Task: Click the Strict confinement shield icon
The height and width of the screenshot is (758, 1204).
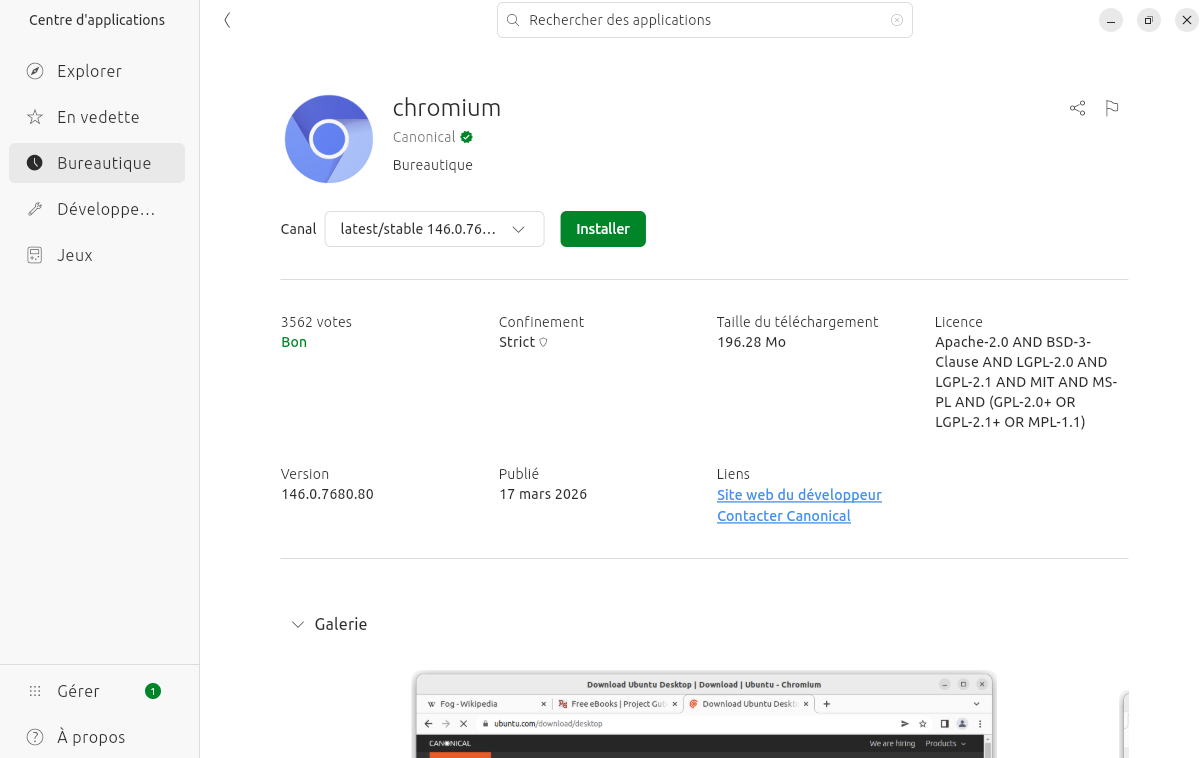Action: point(543,343)
